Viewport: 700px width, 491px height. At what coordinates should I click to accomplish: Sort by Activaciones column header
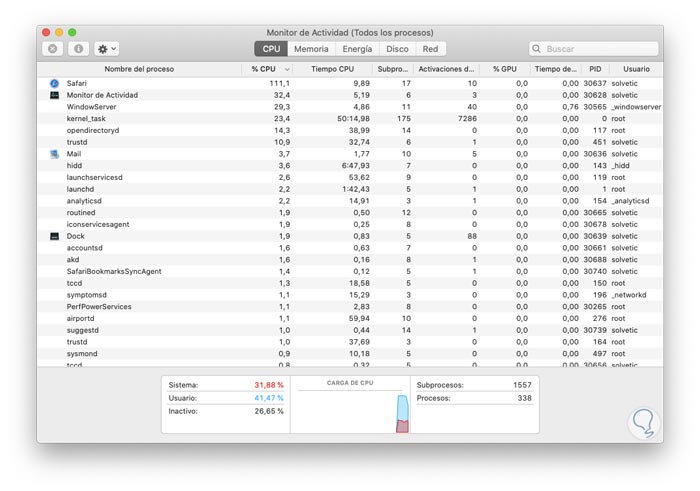(x=446, y=69)
